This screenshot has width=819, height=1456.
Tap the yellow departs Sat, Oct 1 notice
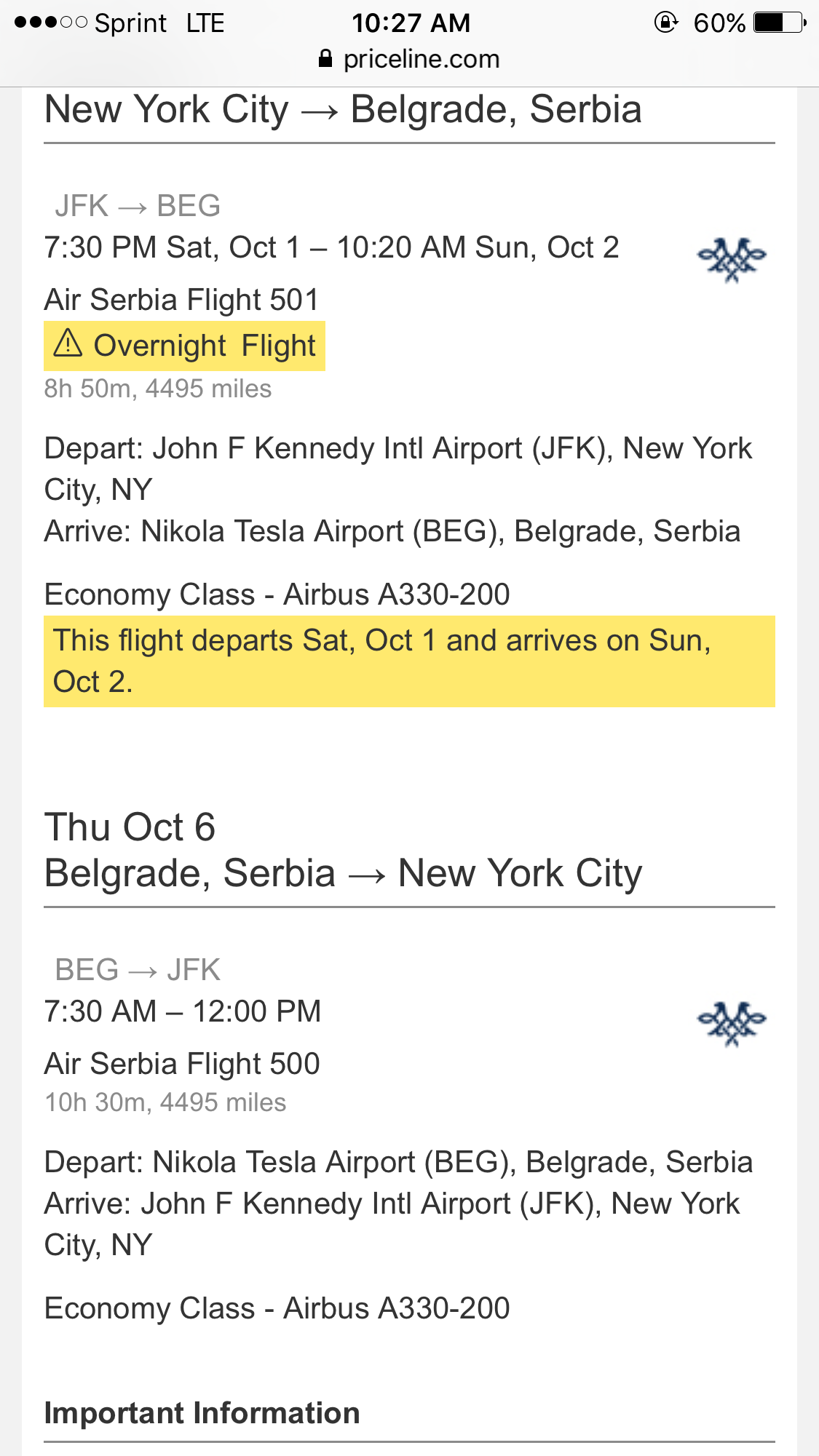(x=409, y=661)
